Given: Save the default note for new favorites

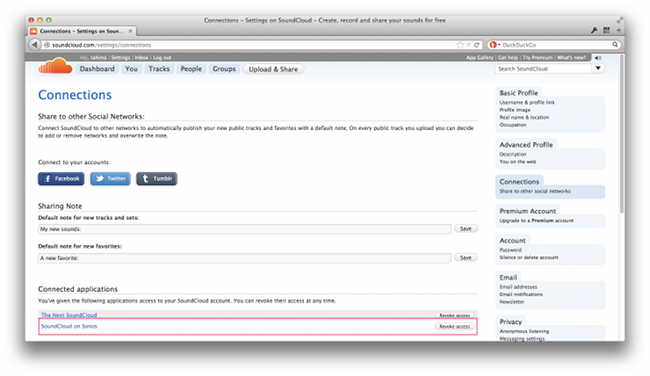Looking at the screenshot, I should [x=466, y=257].
